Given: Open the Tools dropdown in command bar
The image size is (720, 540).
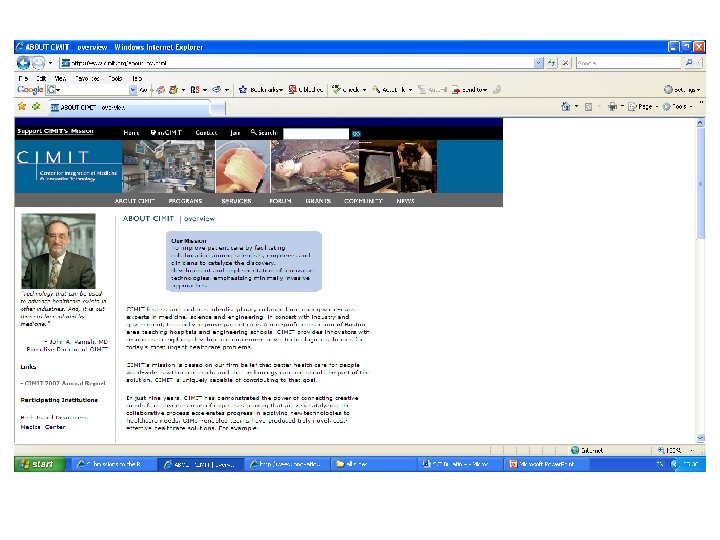Looking at the screenshot, I should [677, 107].
